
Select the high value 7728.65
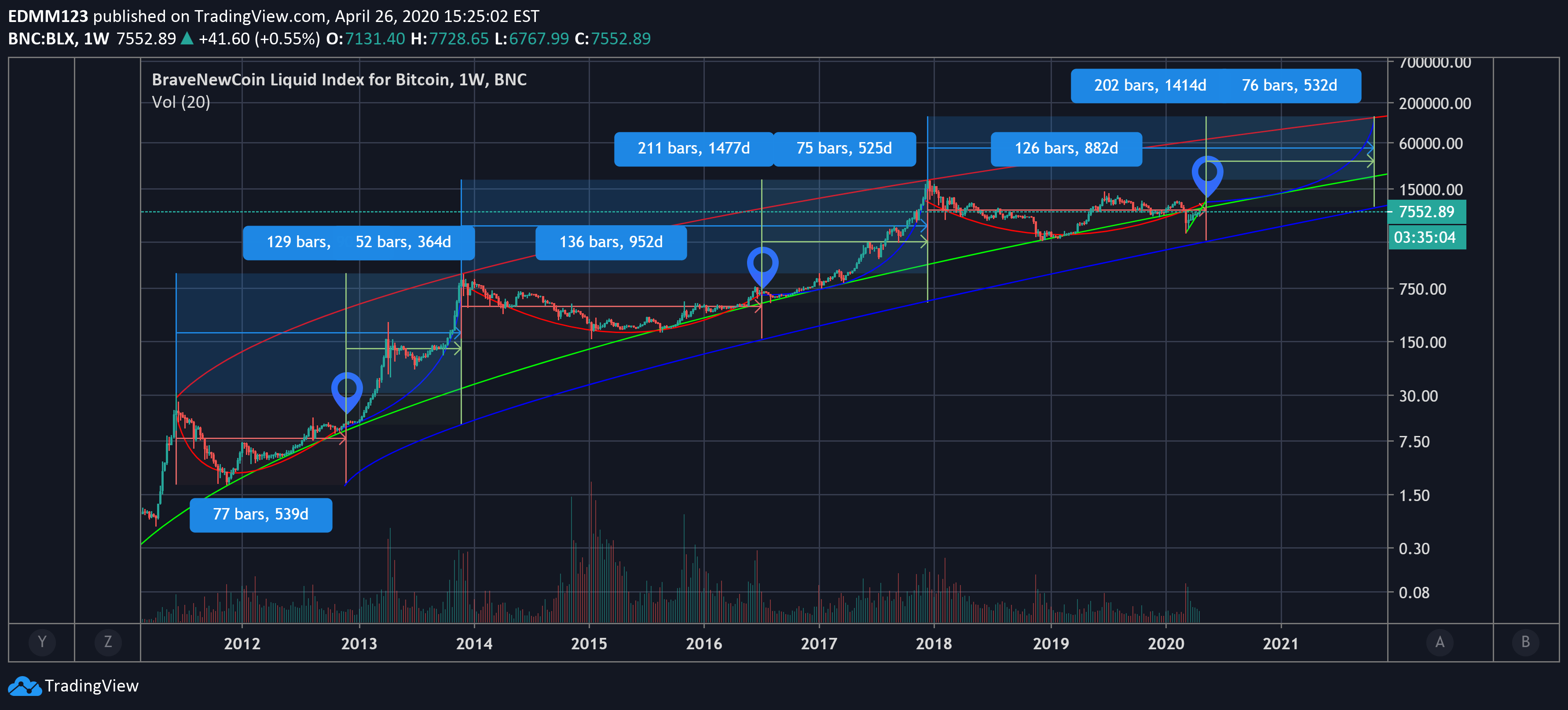(x=459, y=39)
